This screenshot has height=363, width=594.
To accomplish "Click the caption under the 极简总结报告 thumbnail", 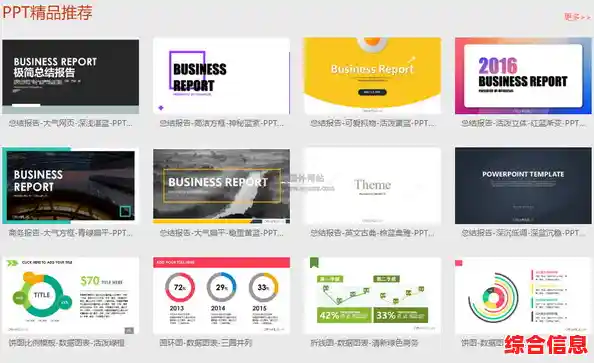I will [70, 123].
